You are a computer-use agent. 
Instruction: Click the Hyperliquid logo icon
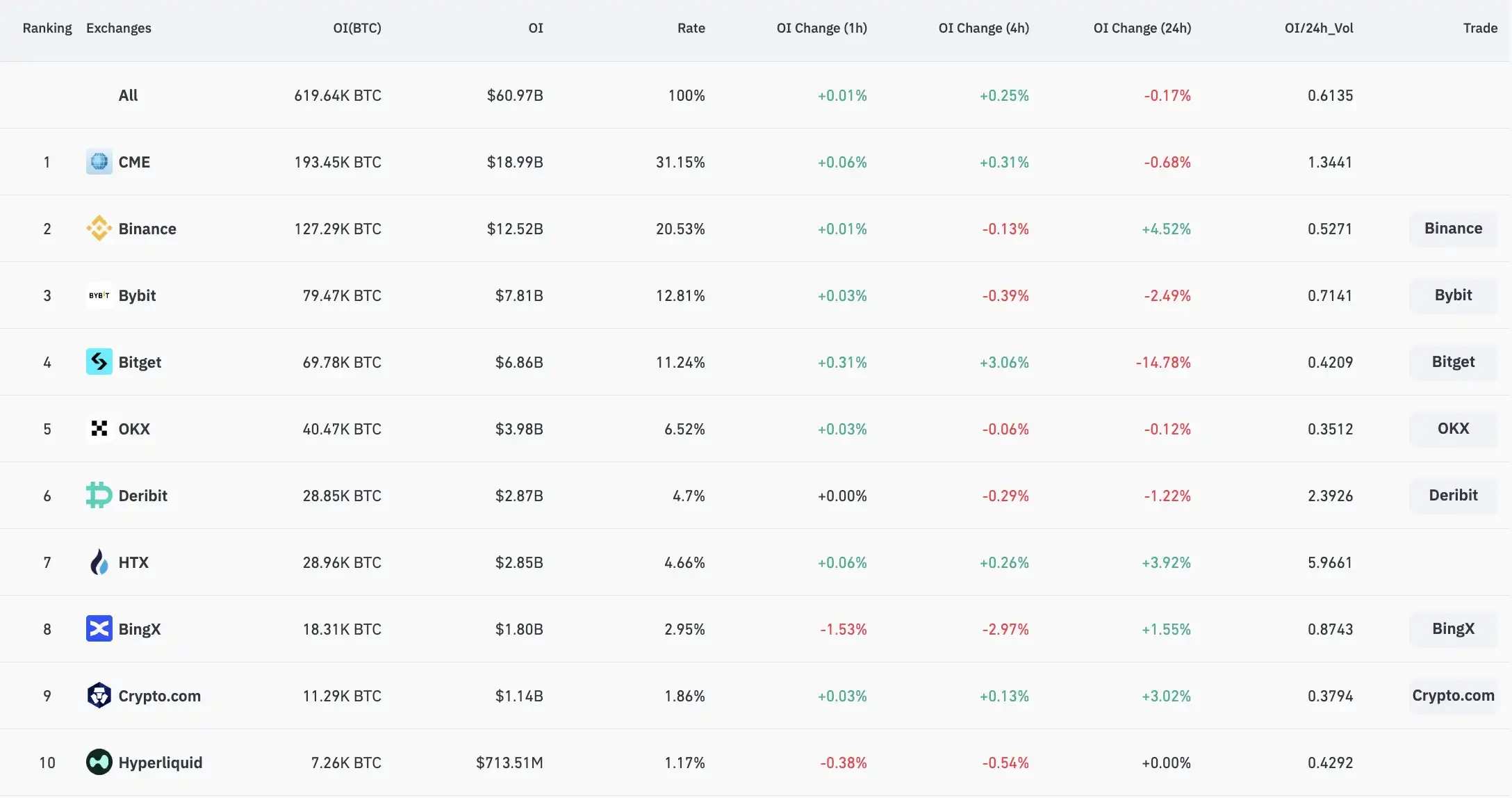(99, 763)
